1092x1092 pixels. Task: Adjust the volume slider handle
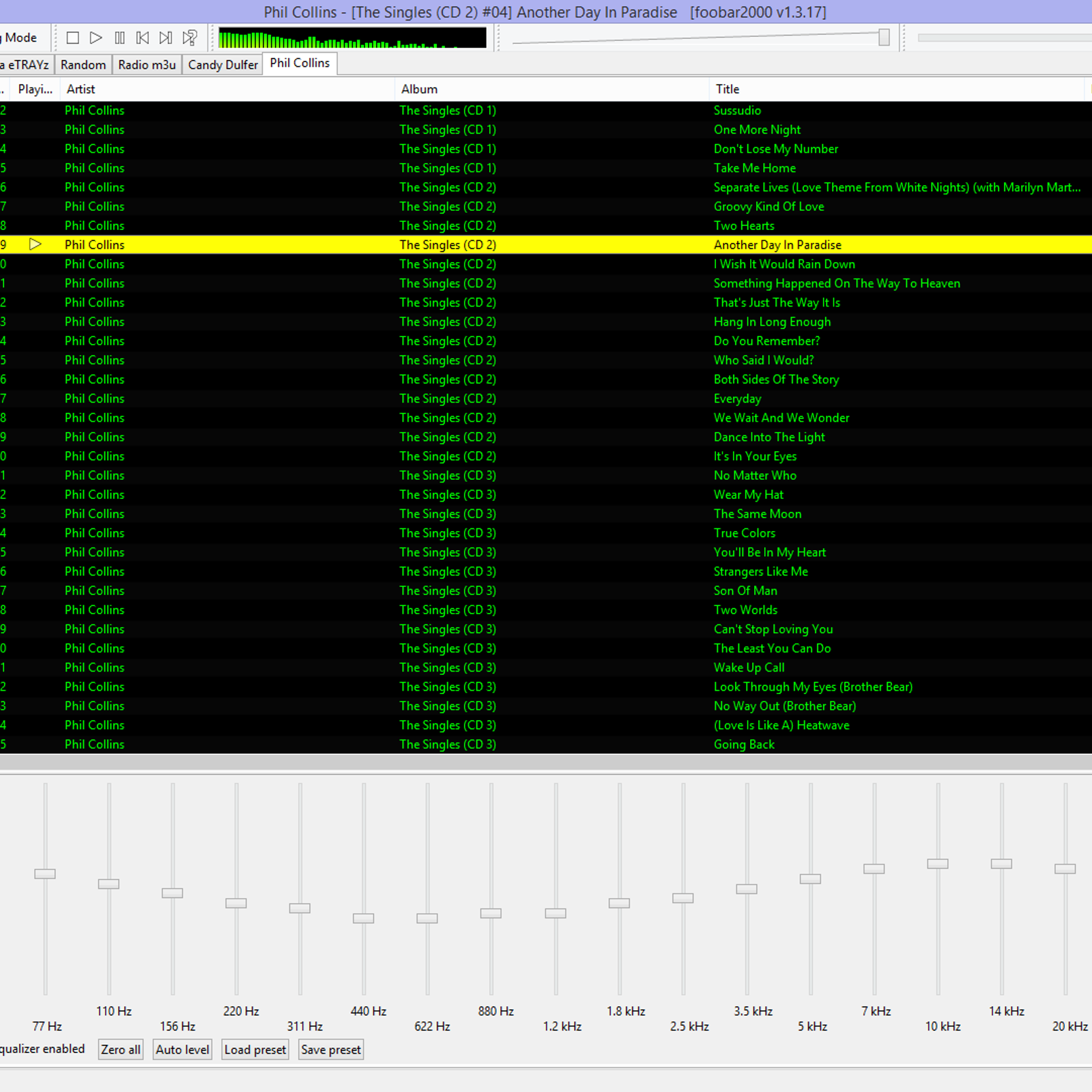(x=884, y=38)
